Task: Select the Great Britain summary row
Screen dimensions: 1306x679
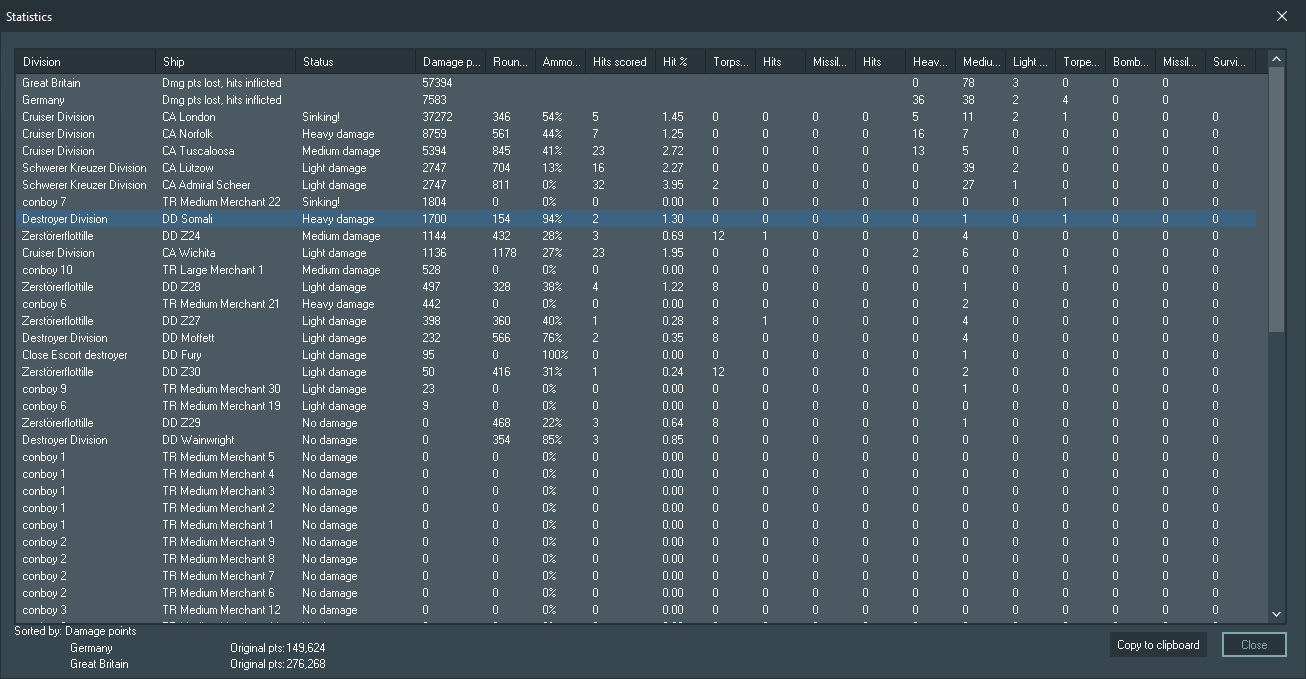Action: click(636, 83)
